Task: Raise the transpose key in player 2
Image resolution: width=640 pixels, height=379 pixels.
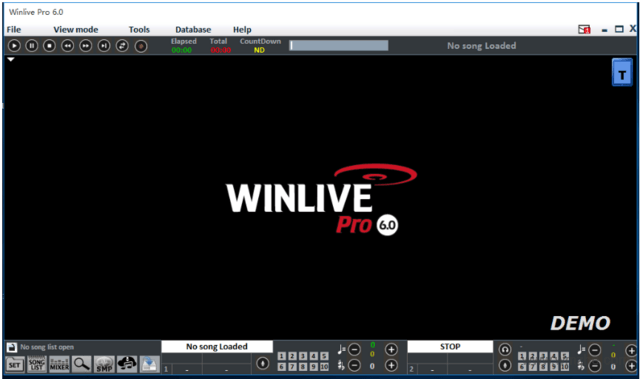Action: 631,366
